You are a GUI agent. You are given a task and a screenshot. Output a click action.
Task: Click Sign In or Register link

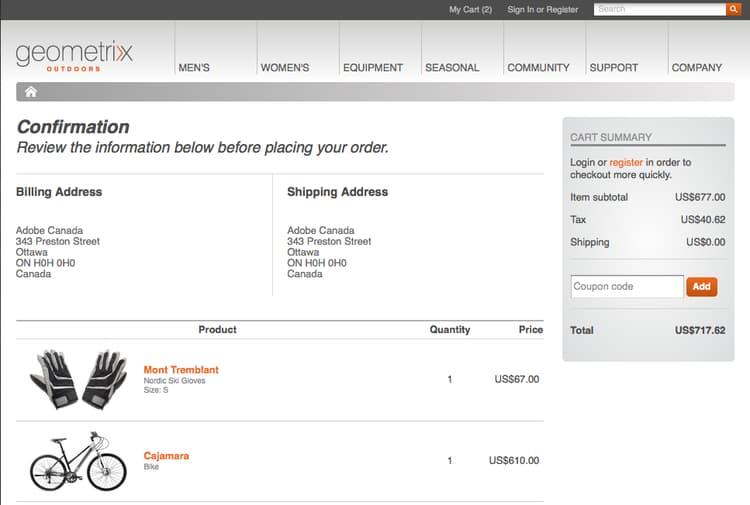pyautogui.click(x=543, y=9)
